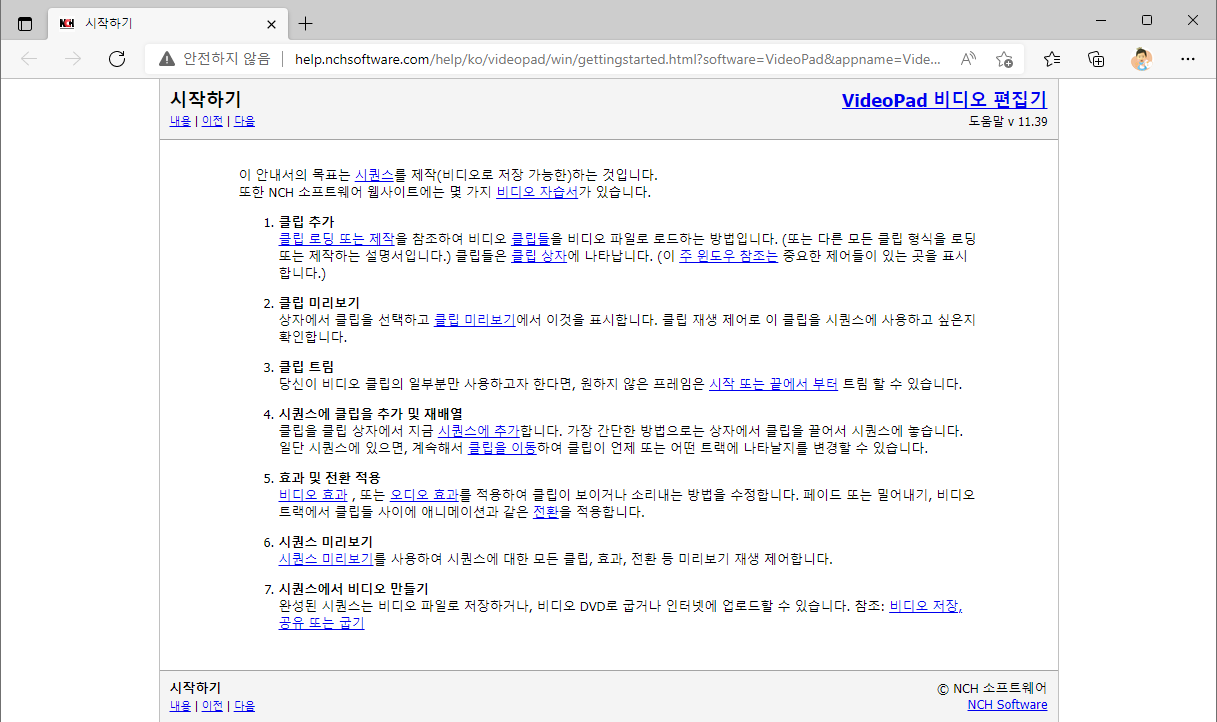Open the 클립 상자 link
Viewport: 1217px width, 722px height.
(x=540, y=256)
